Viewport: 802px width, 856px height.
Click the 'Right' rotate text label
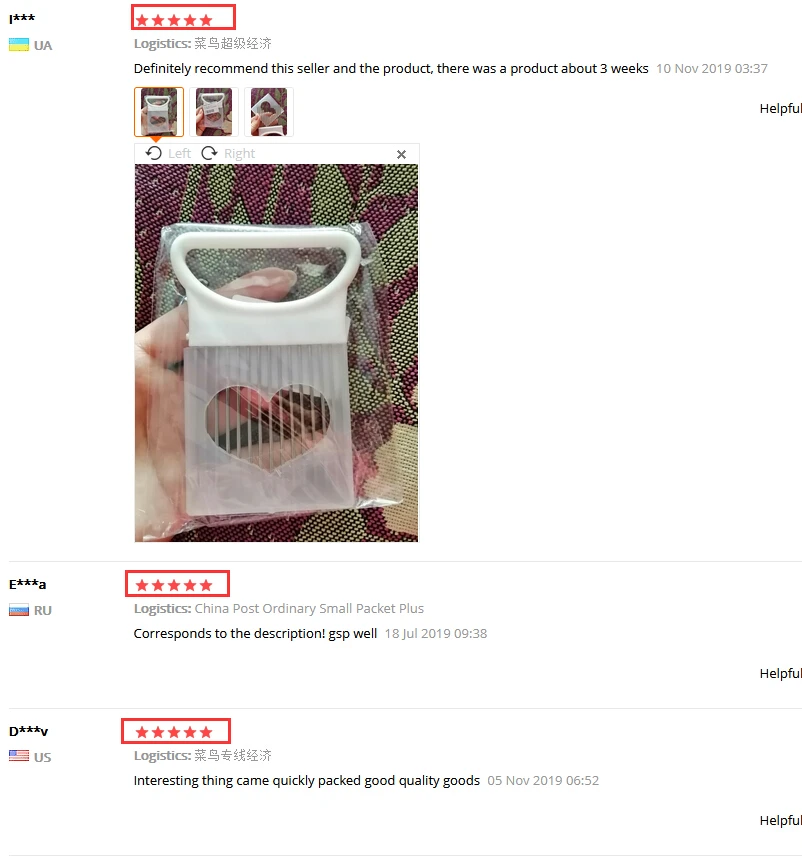(239, 154)
